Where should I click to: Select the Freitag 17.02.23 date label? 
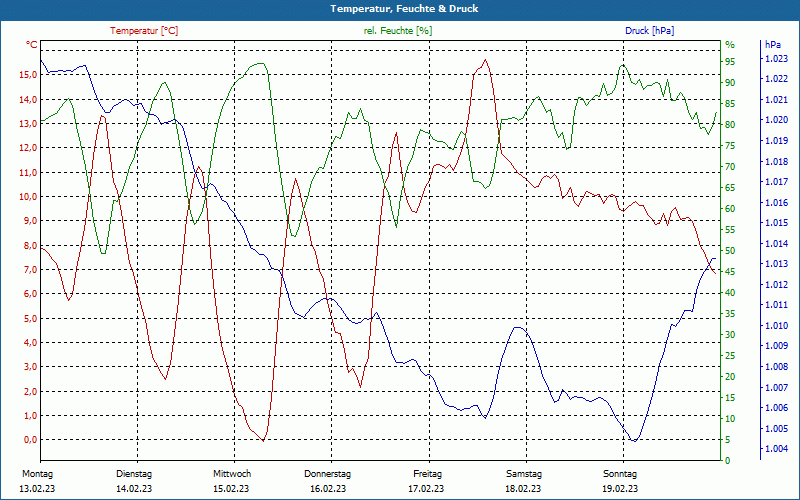coord(427,481)
